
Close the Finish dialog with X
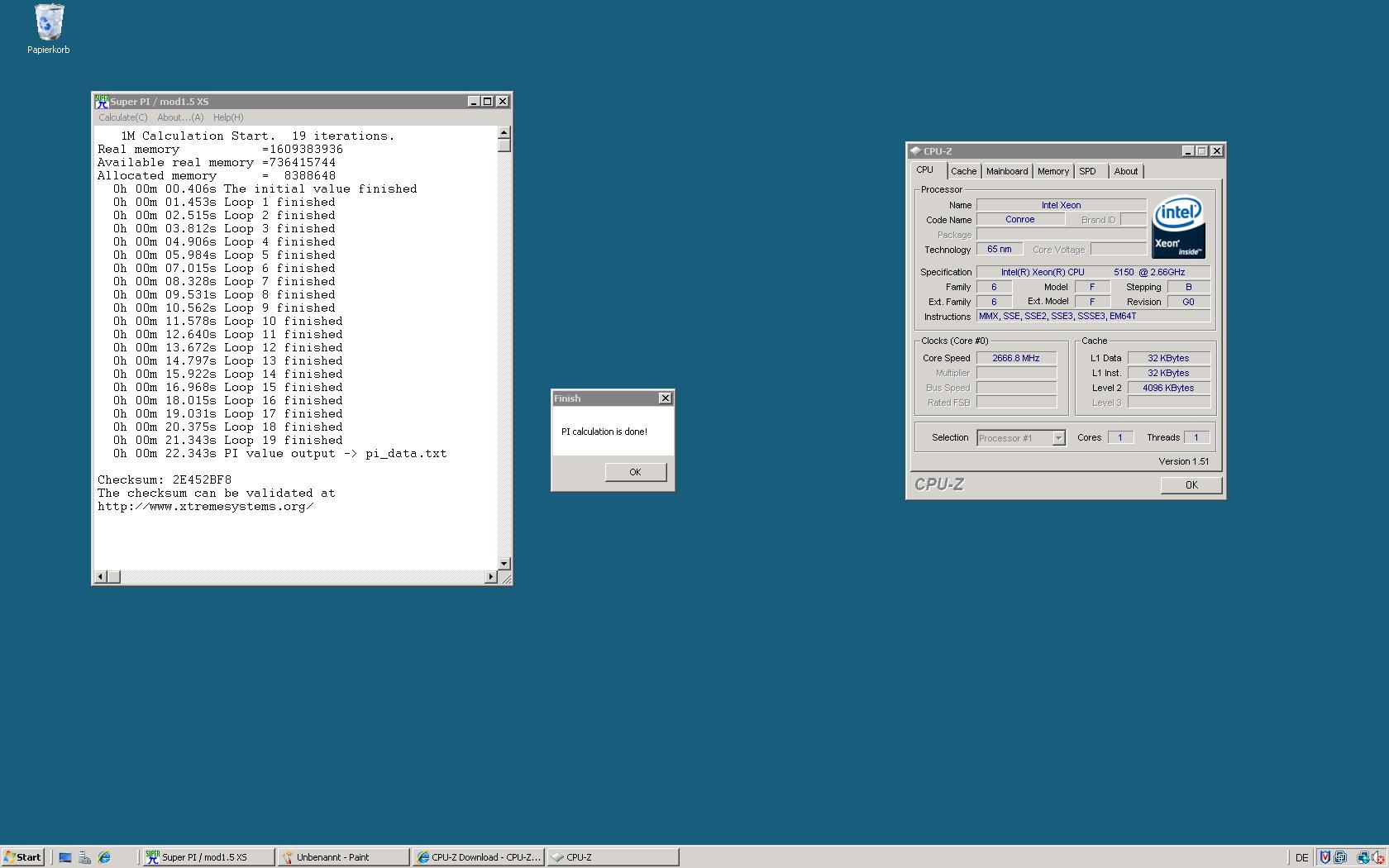point(665,398)
